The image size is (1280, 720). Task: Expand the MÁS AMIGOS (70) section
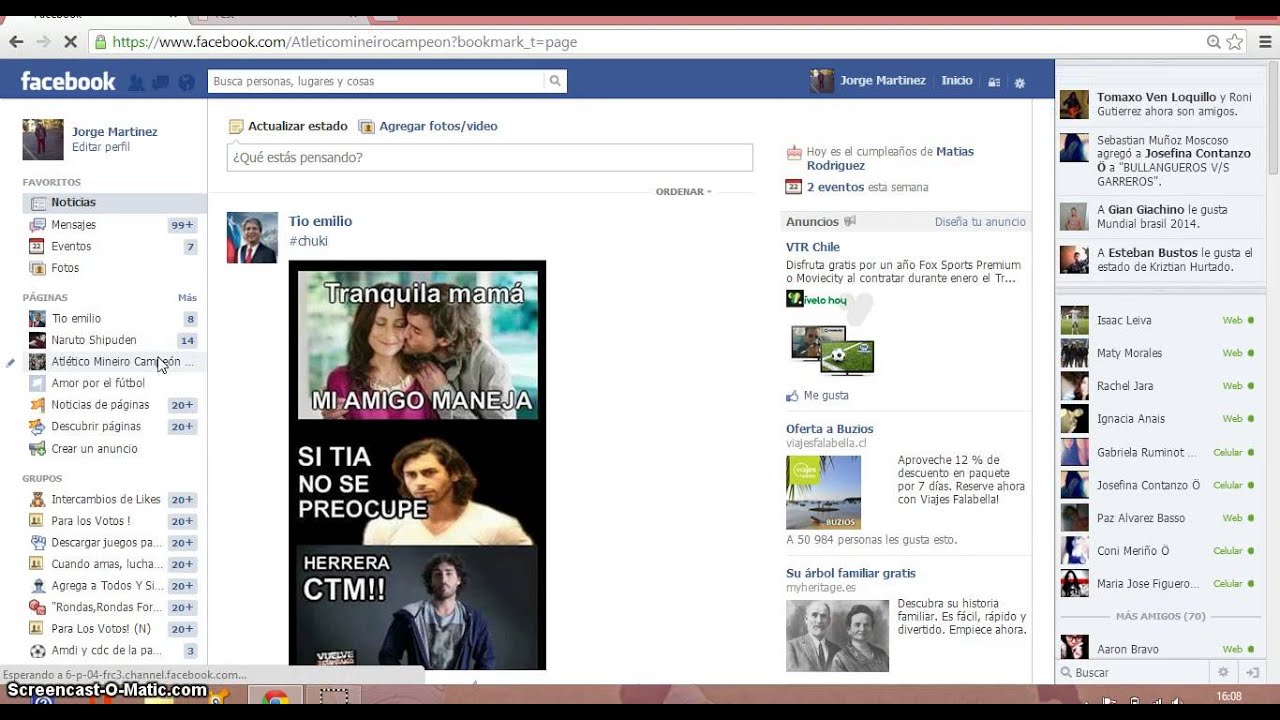[x=1160, y=616]
